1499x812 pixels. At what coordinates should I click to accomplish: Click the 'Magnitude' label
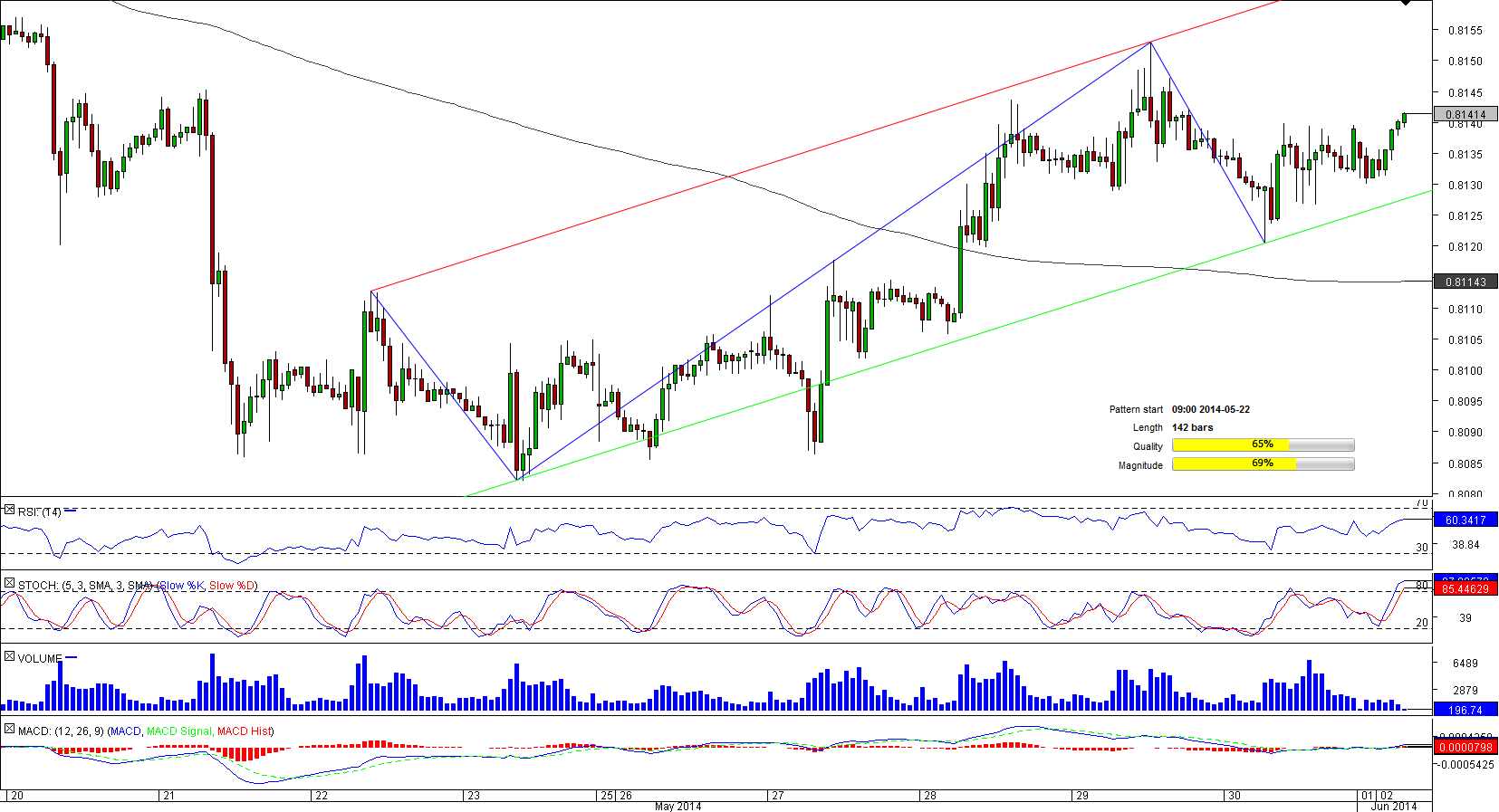[x=1140, y=465]
